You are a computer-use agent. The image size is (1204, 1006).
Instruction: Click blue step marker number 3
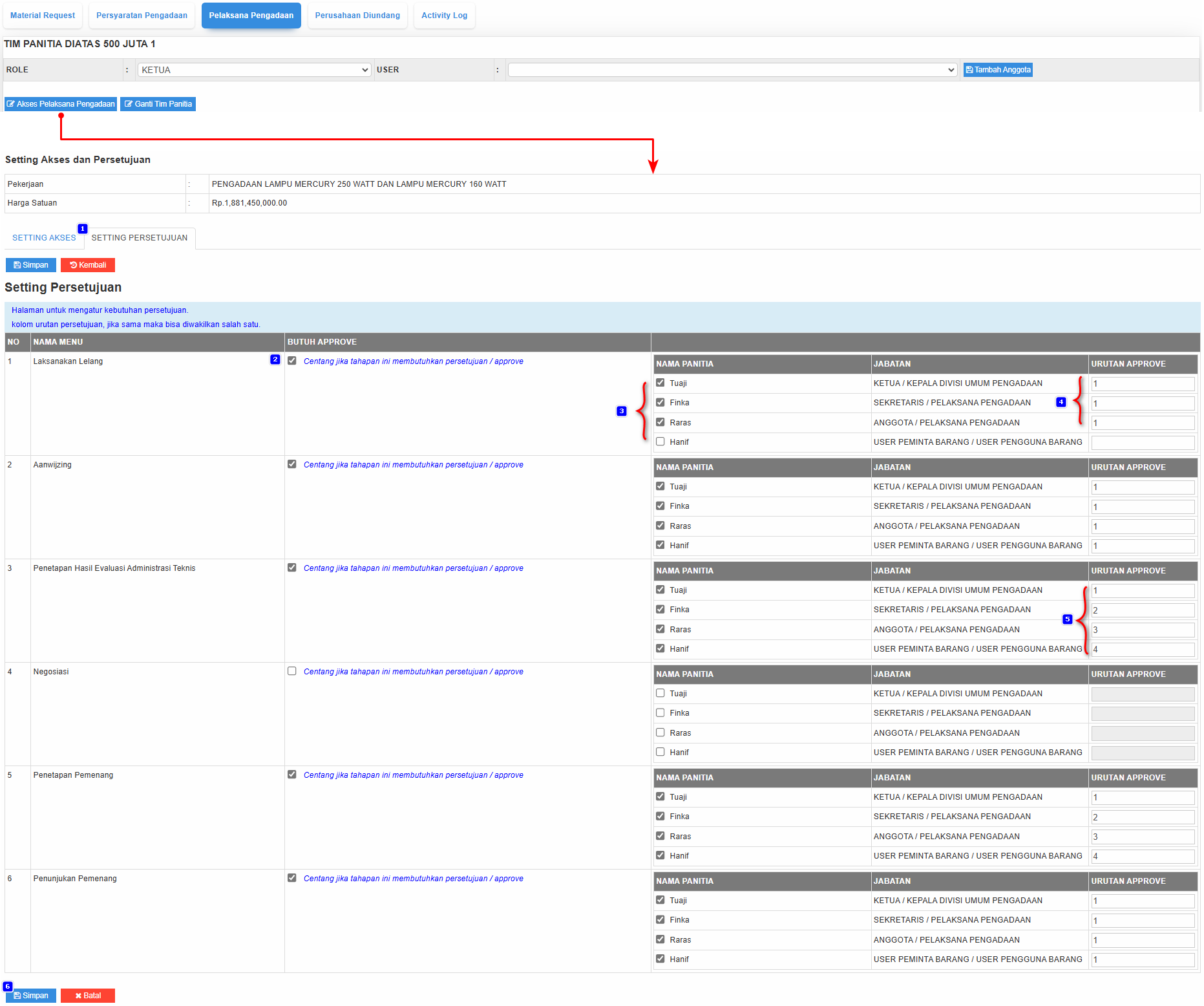tap(621, 411)
